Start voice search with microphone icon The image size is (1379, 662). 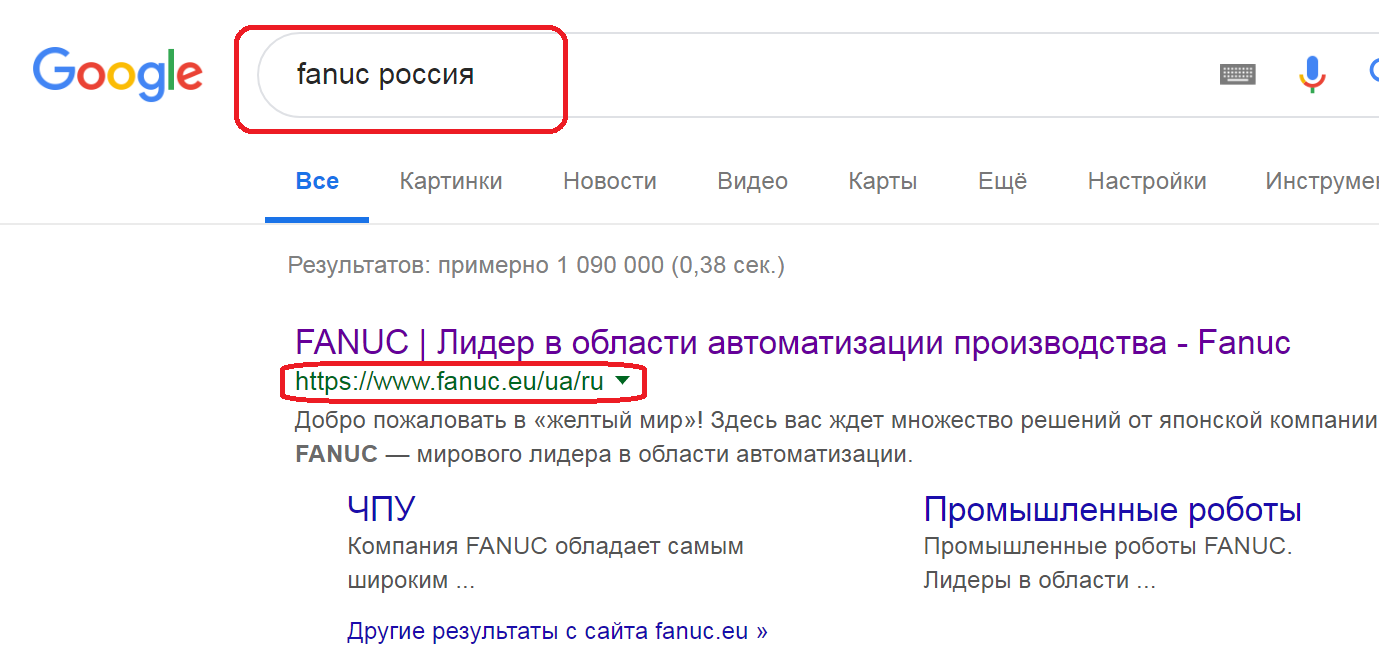pos(1312,74)
